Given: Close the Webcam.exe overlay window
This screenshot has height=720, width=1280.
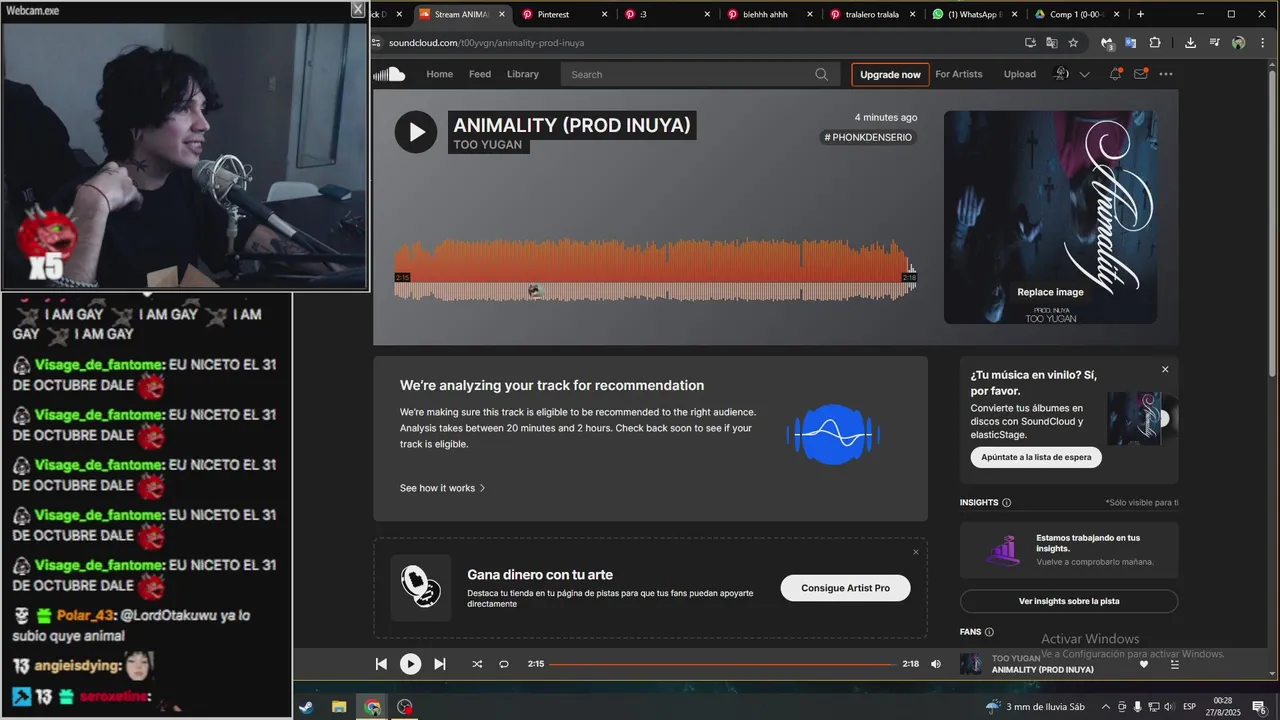Looking at the screenshot, I should (x=358, y=9).
